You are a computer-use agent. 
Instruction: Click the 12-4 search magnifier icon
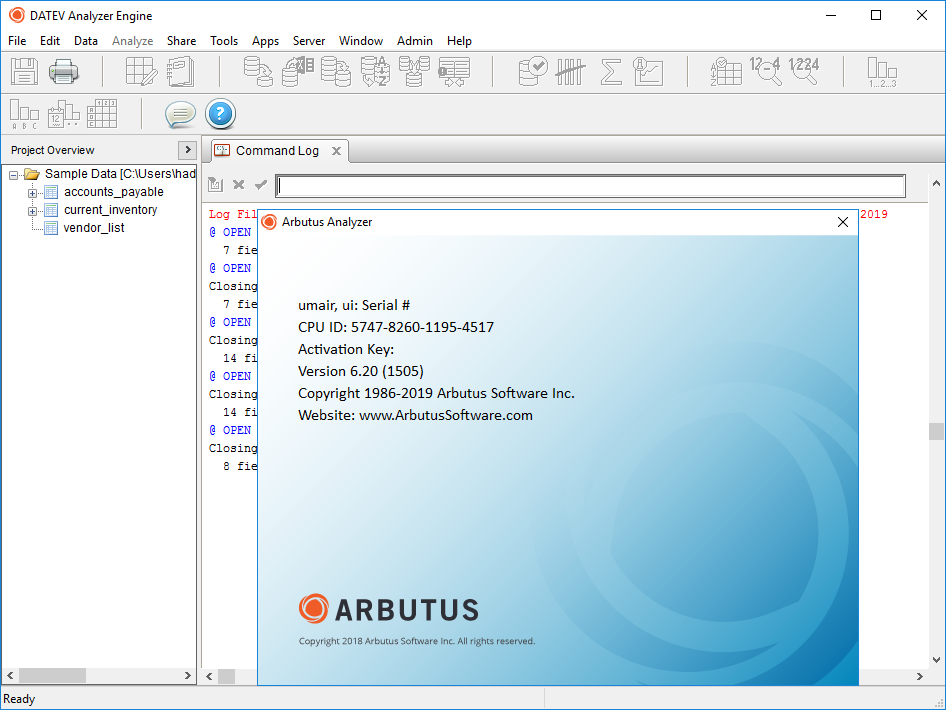[x=766, y=71]
